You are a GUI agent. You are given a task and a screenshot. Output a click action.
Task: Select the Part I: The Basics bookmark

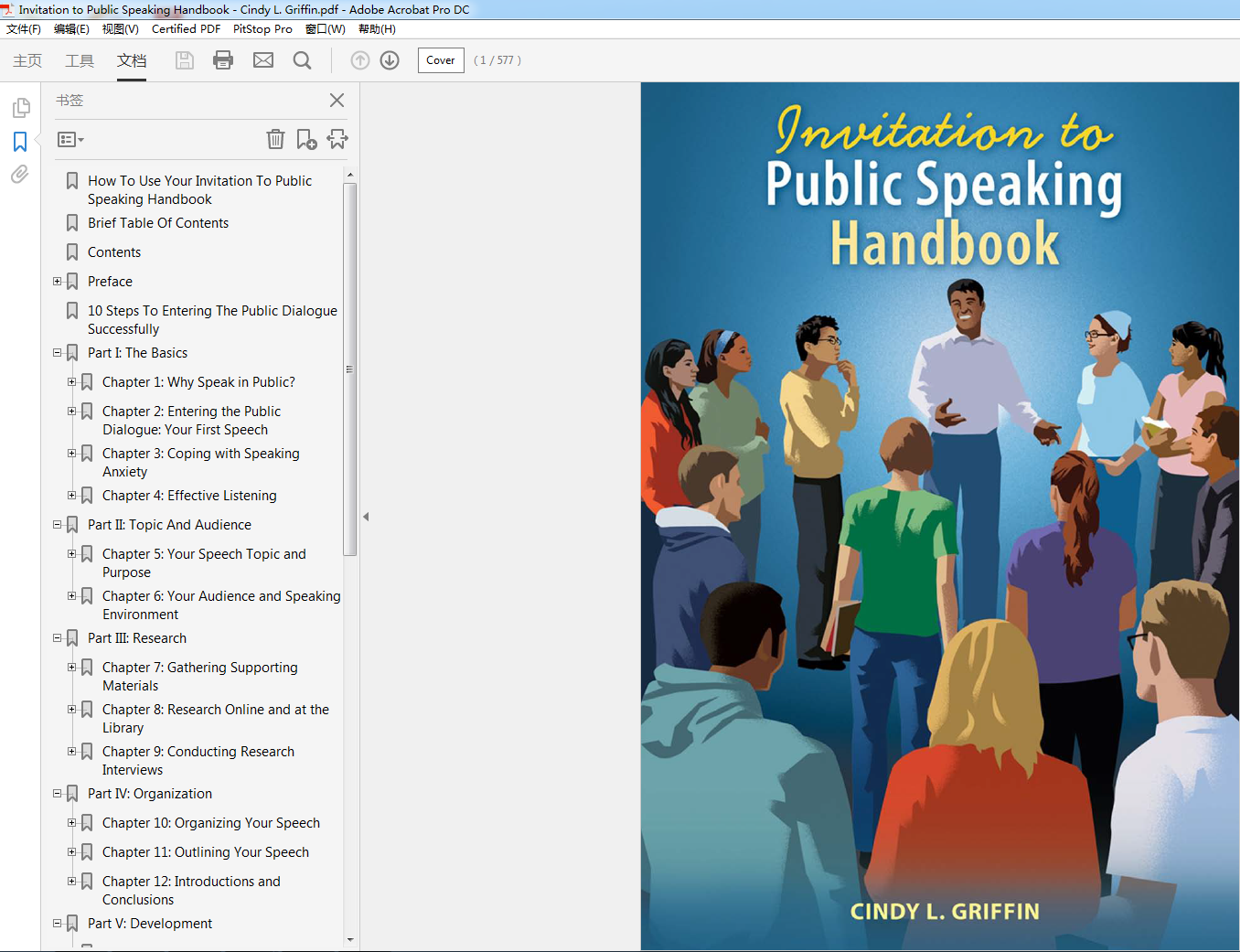137,353
